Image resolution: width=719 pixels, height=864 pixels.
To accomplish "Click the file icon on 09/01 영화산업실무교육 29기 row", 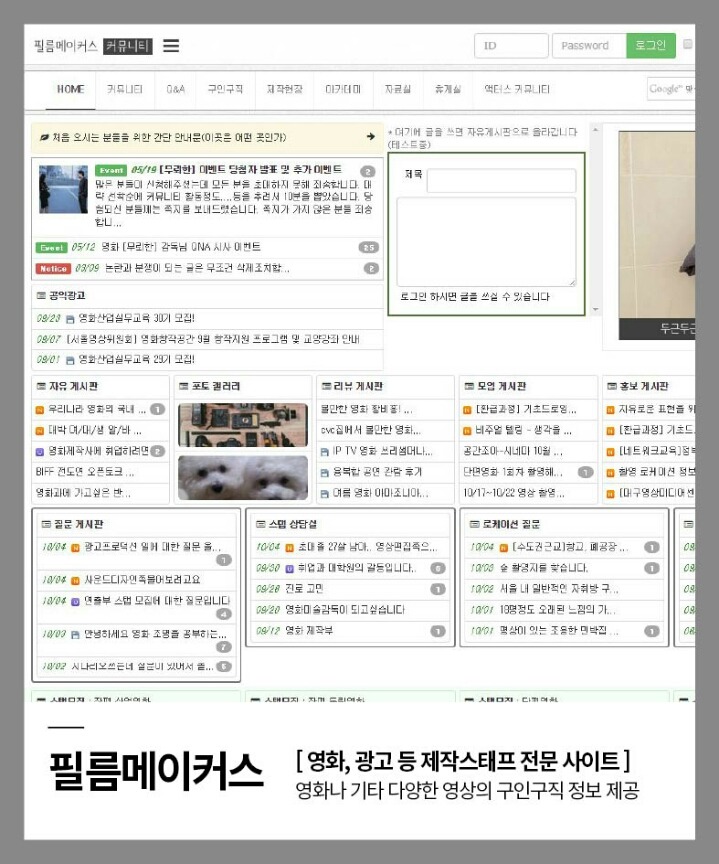I will pos(70,360).
